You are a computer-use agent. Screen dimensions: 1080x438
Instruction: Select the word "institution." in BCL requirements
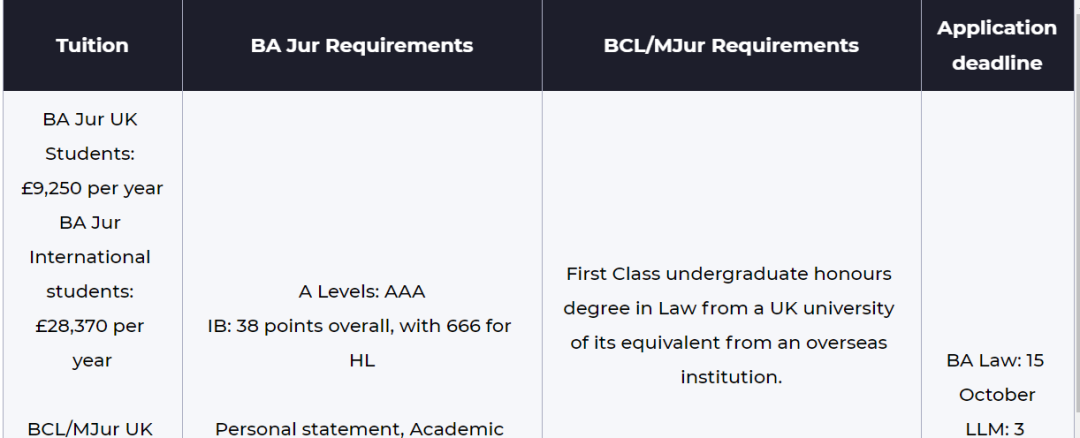point(731,377)
